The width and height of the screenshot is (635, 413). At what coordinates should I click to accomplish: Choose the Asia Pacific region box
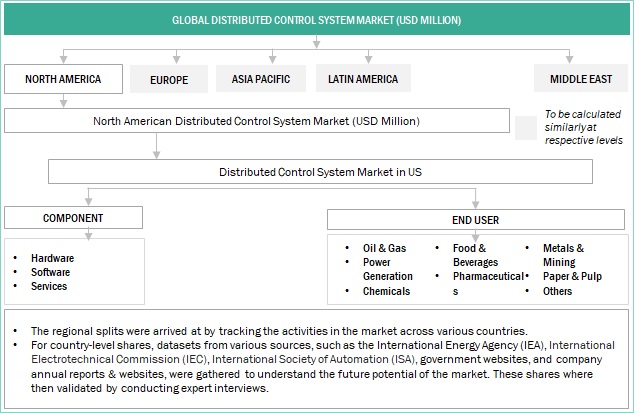260,80
